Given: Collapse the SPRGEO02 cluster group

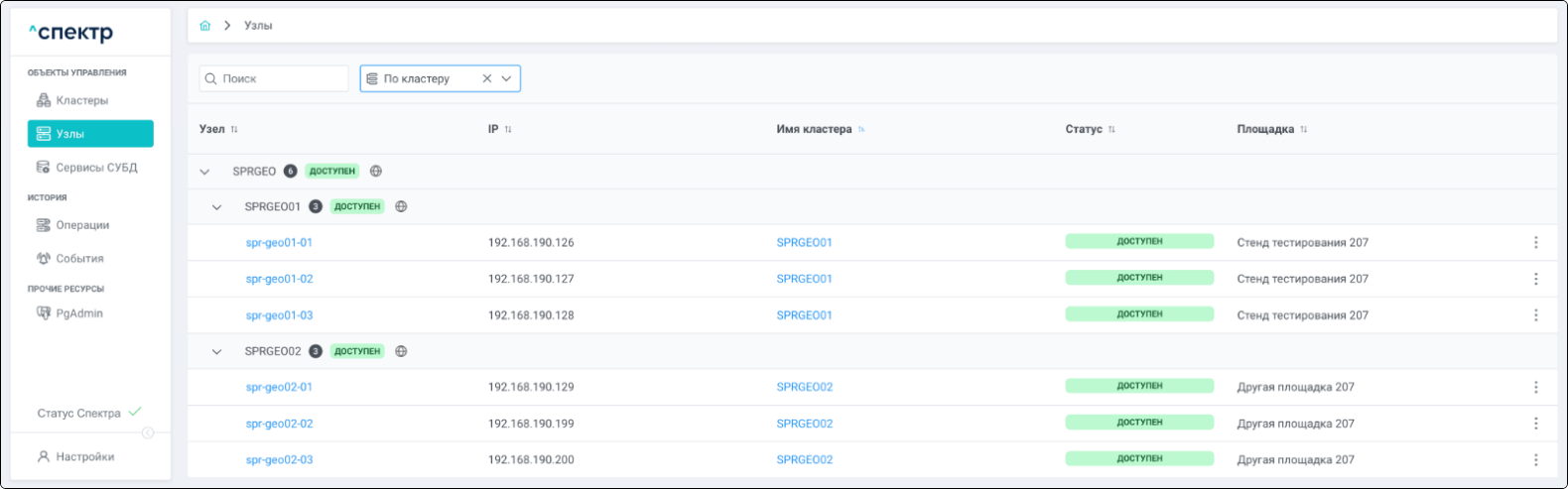Looking at the screenshot, I should (217, 352).
